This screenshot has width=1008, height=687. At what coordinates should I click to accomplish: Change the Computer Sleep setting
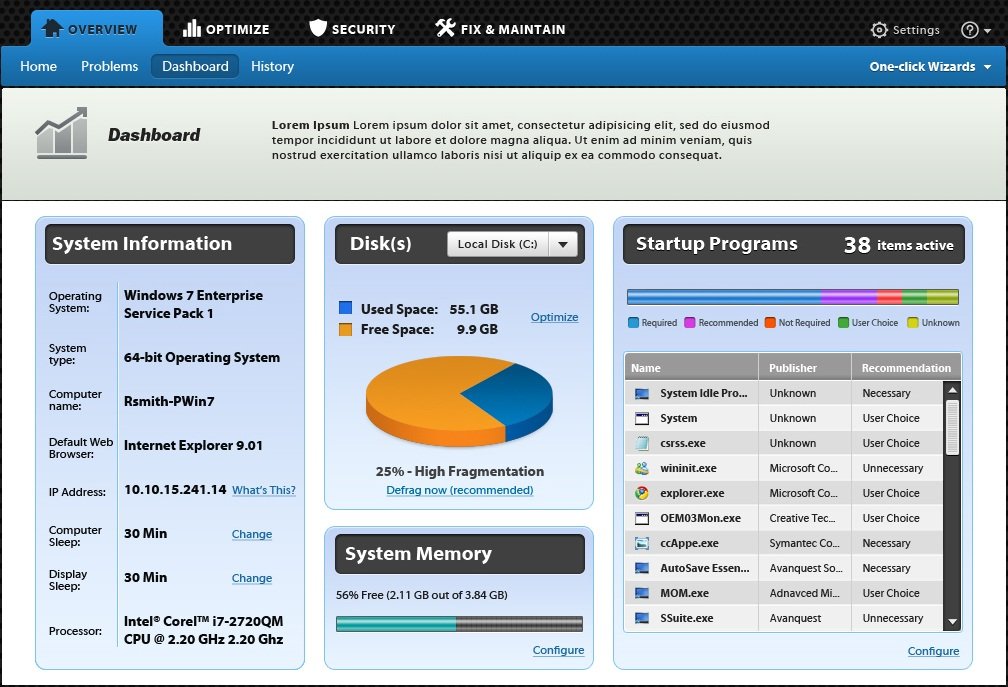pos(251,534)
